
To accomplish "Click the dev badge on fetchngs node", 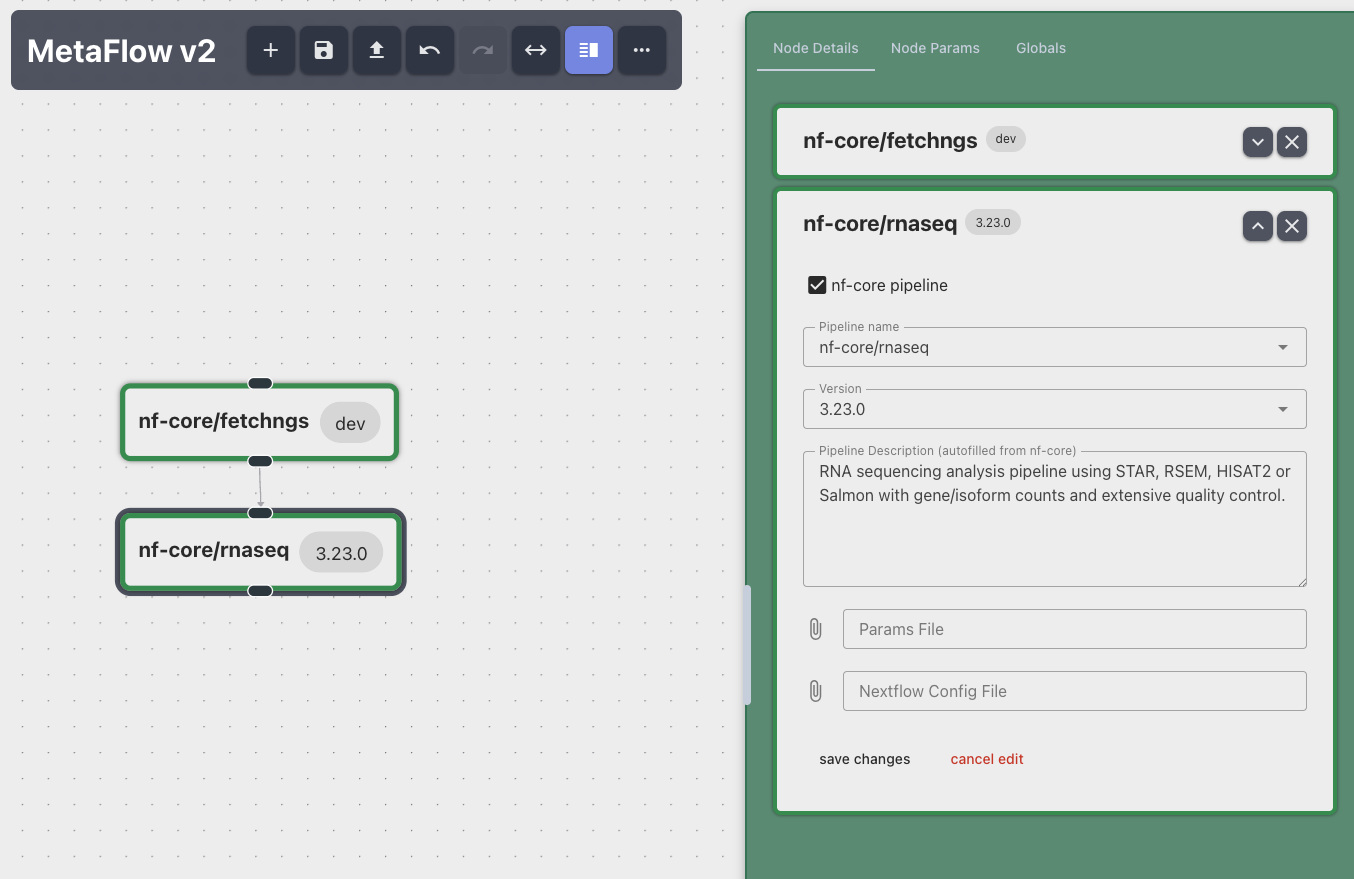I will [x=350, y=423].
